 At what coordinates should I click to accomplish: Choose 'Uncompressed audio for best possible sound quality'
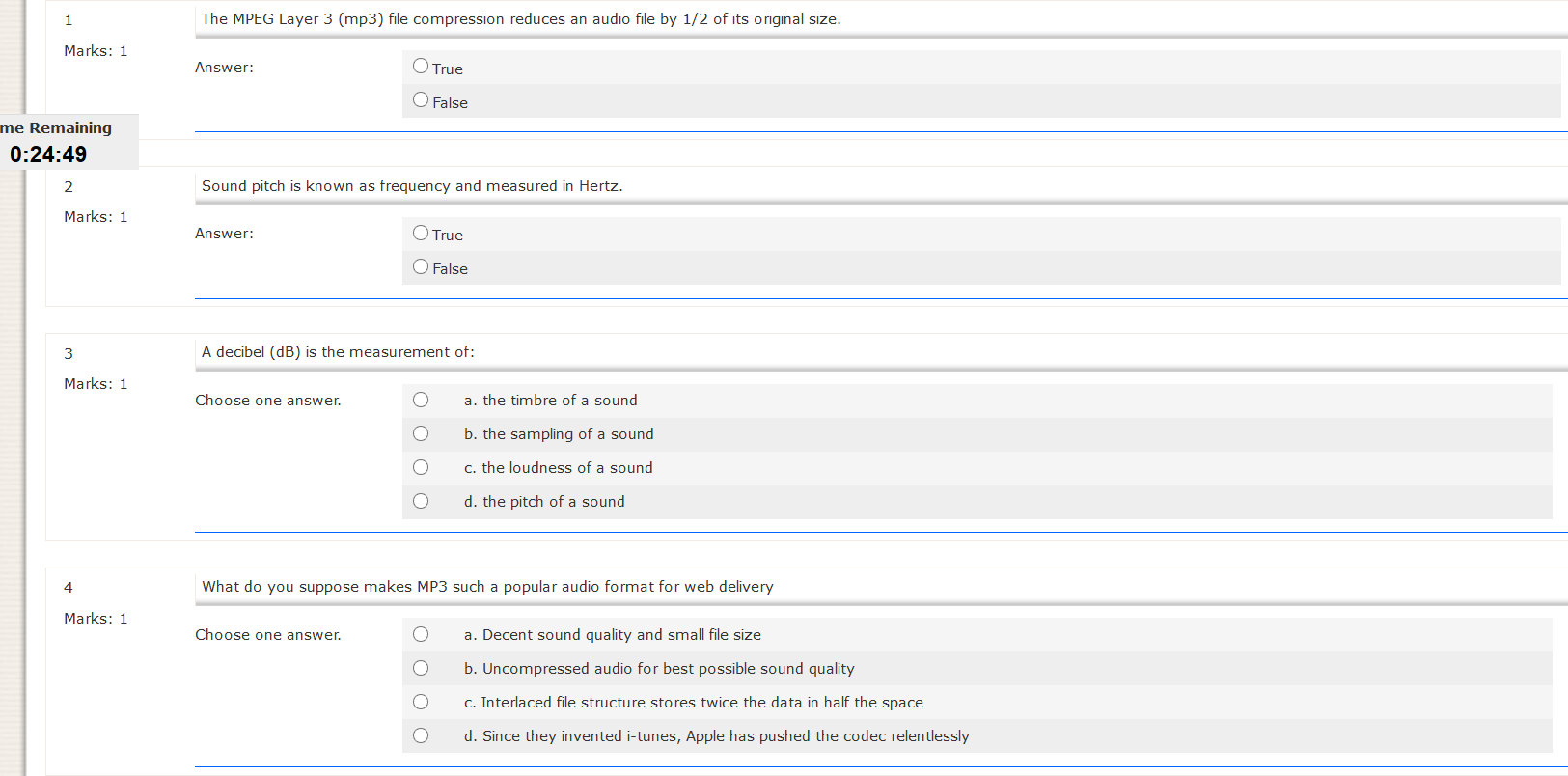click(x=421, y=668)
